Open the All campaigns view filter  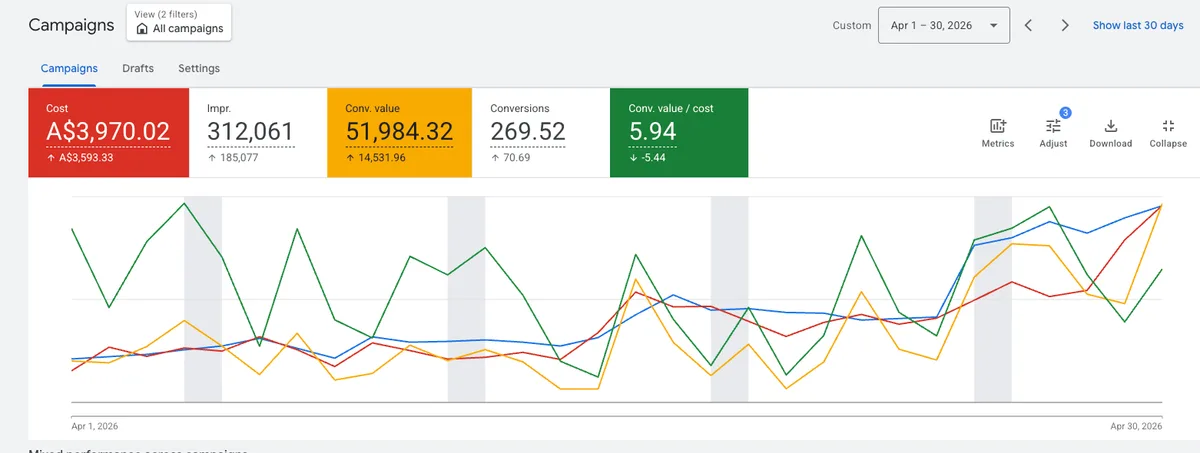(179, 22)
